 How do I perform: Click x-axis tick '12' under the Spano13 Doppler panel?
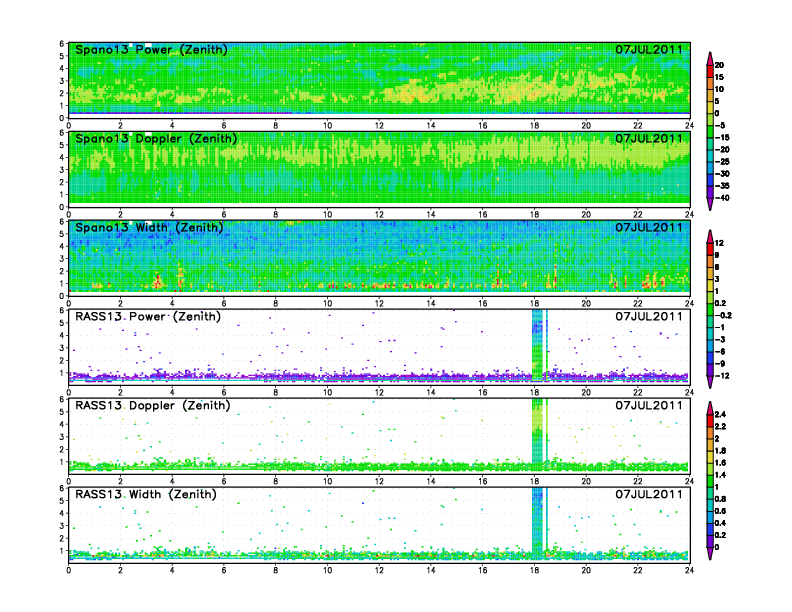379,214
